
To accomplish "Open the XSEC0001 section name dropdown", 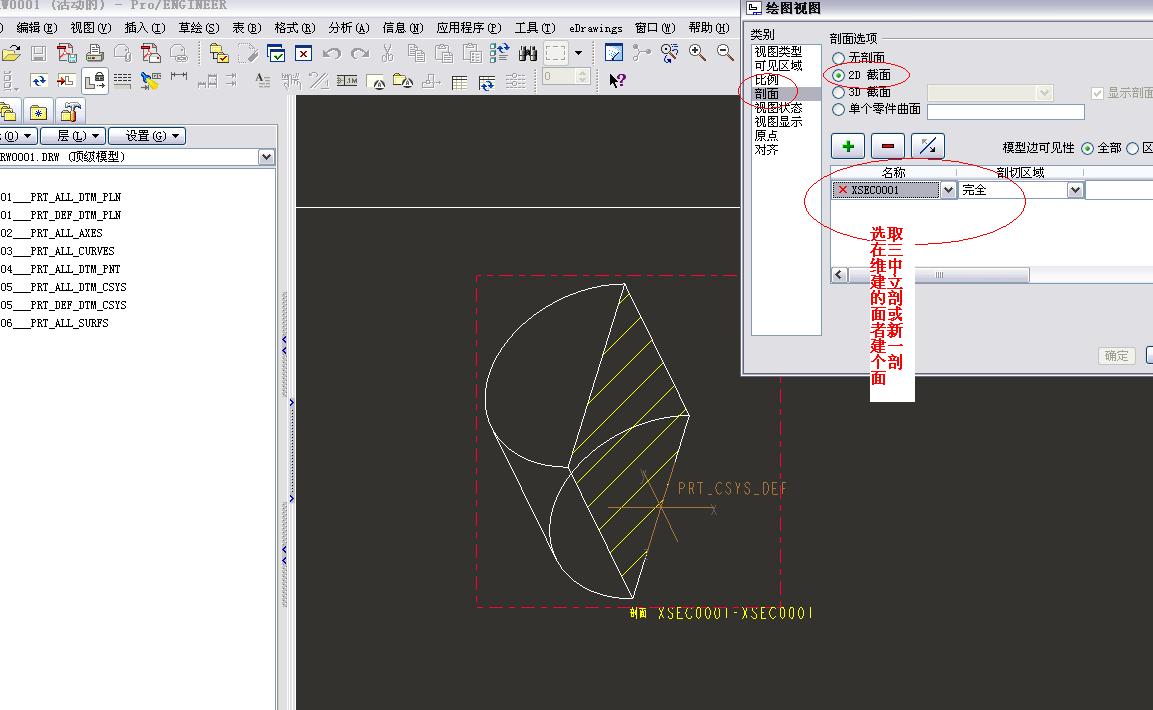I will click(x=949, y=190).
